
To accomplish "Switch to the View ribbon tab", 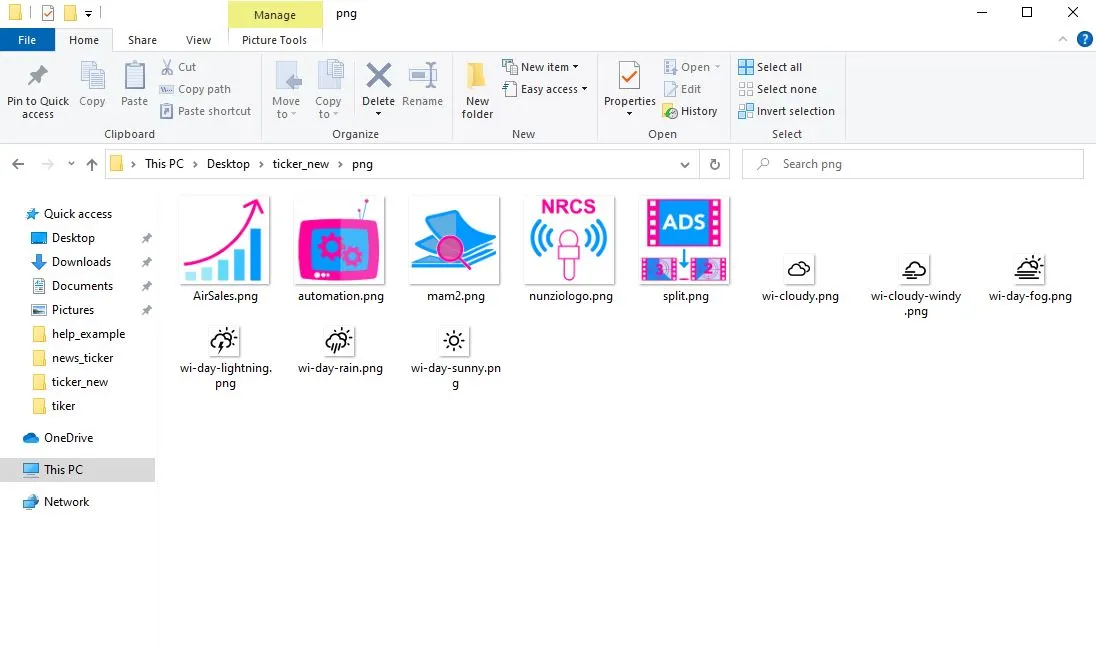I will [198, 40].
